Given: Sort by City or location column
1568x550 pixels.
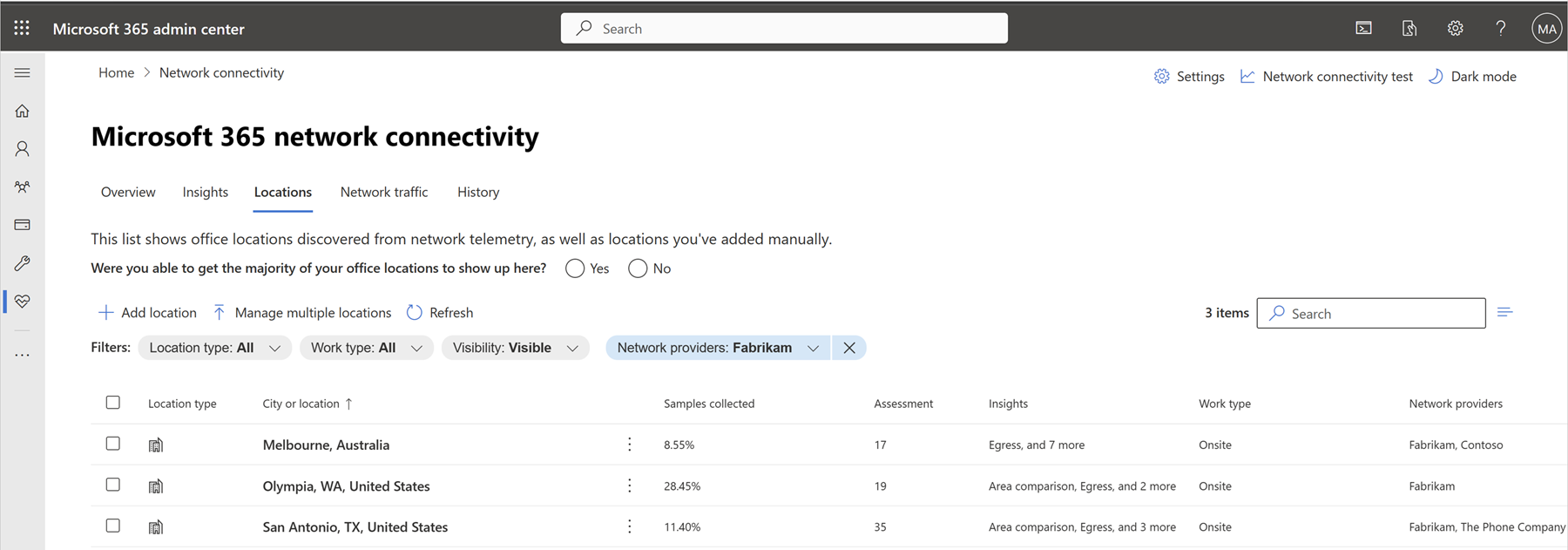Looking at the screenshot, I should (308, 404).
